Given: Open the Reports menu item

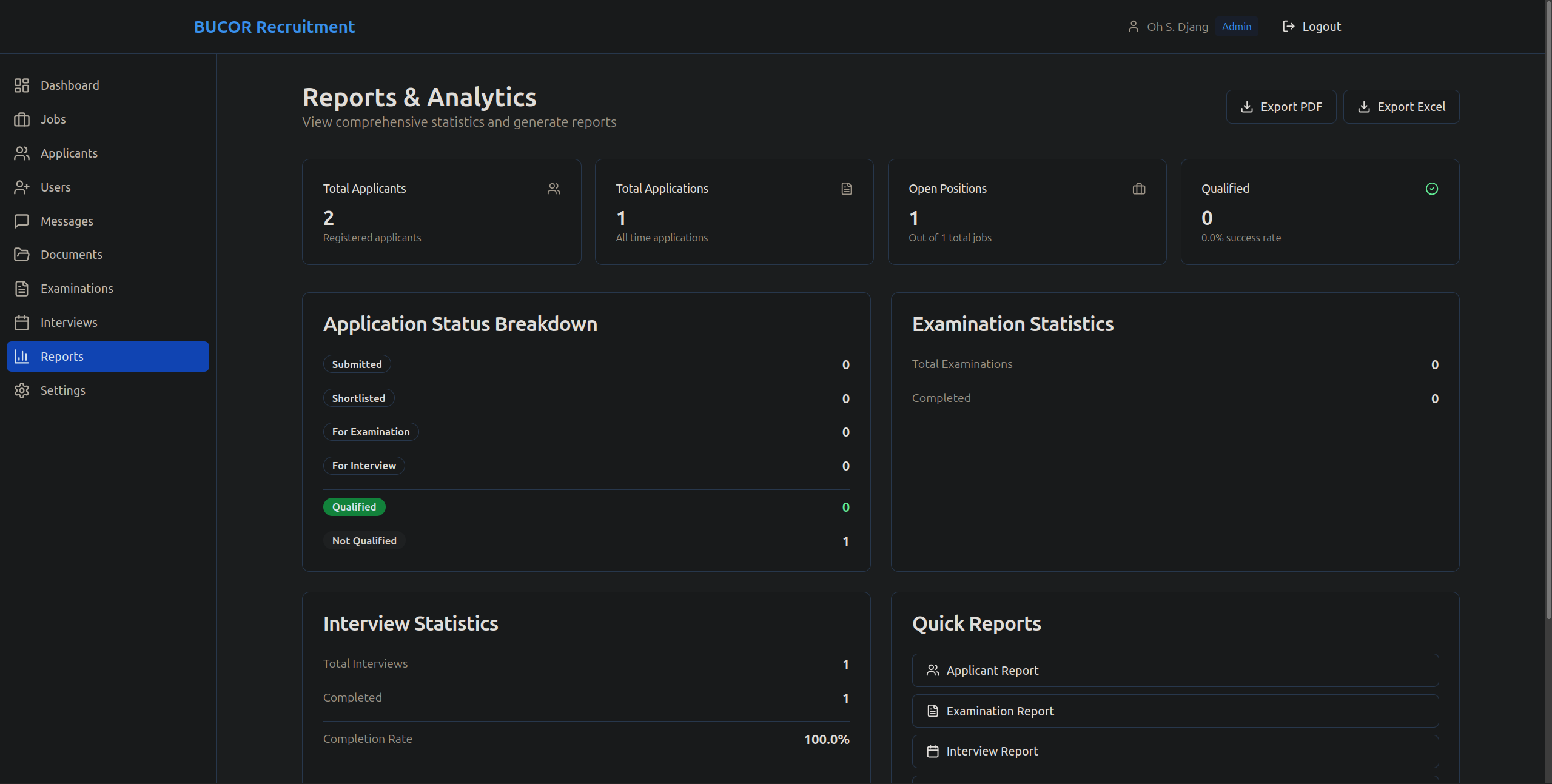Looking at the screenshot, I should [x=108, y=357].
